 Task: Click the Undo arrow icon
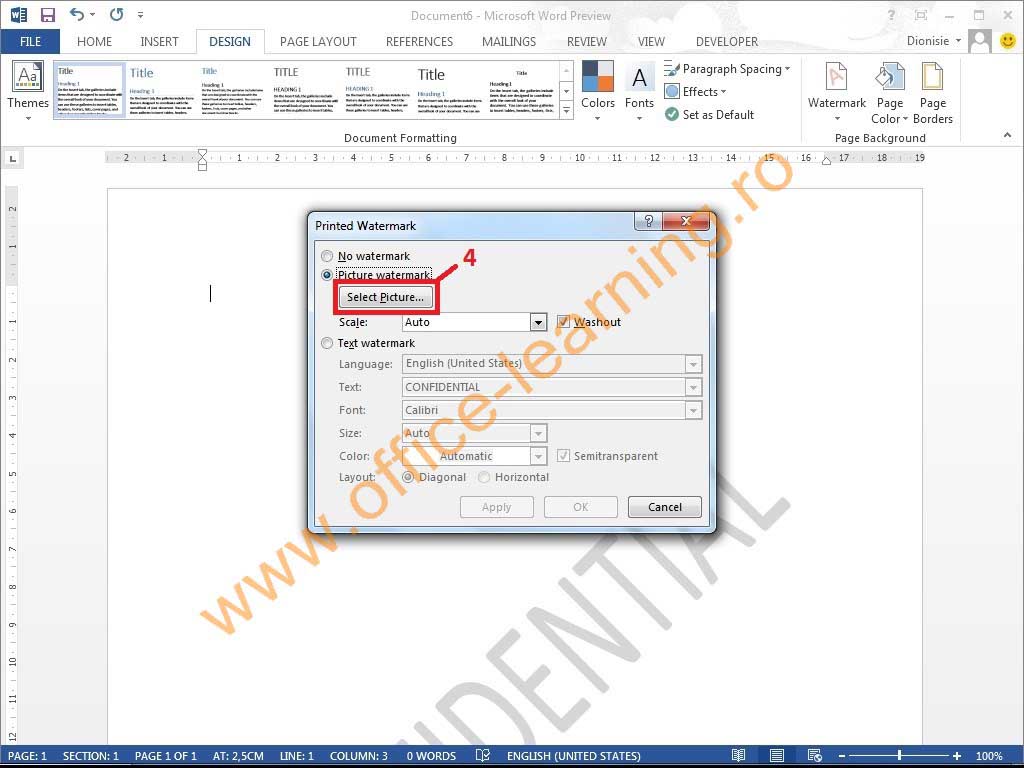(x=77, y=14)
